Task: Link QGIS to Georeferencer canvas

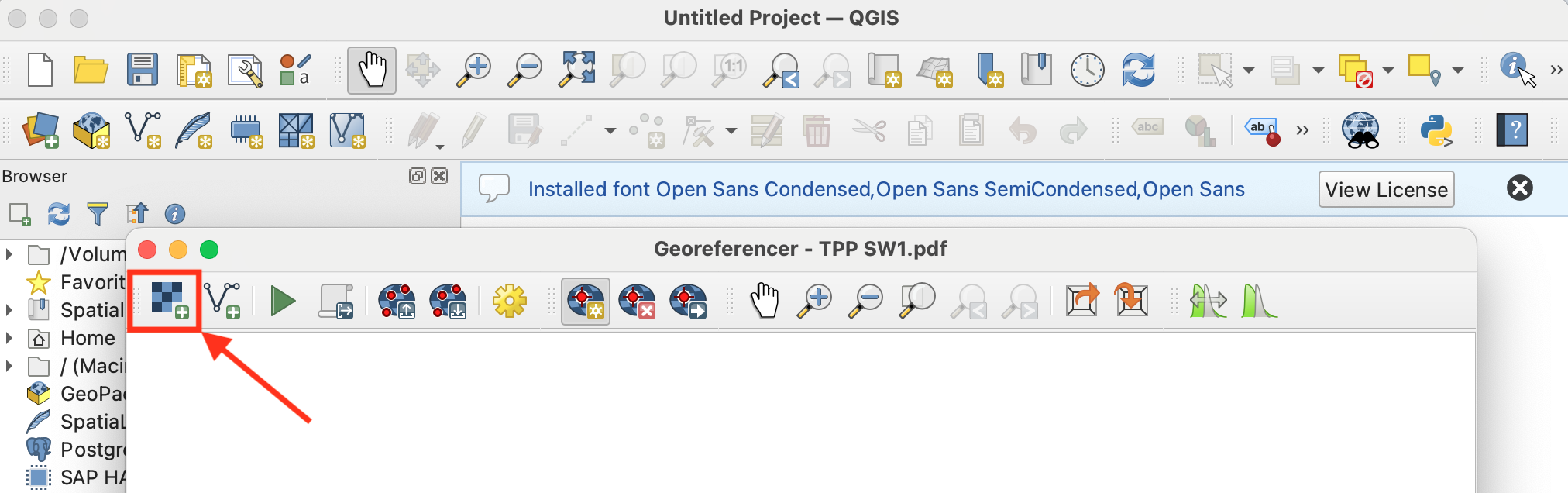Action: click(x=1132, y=300)
